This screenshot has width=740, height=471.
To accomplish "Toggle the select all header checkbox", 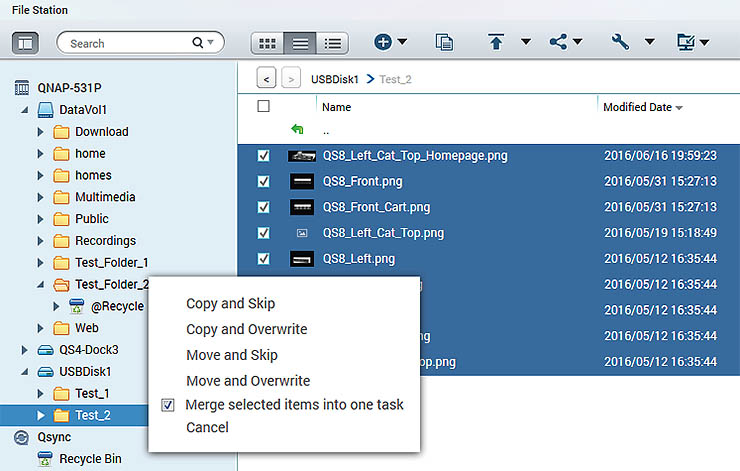I will pos(264,107).
